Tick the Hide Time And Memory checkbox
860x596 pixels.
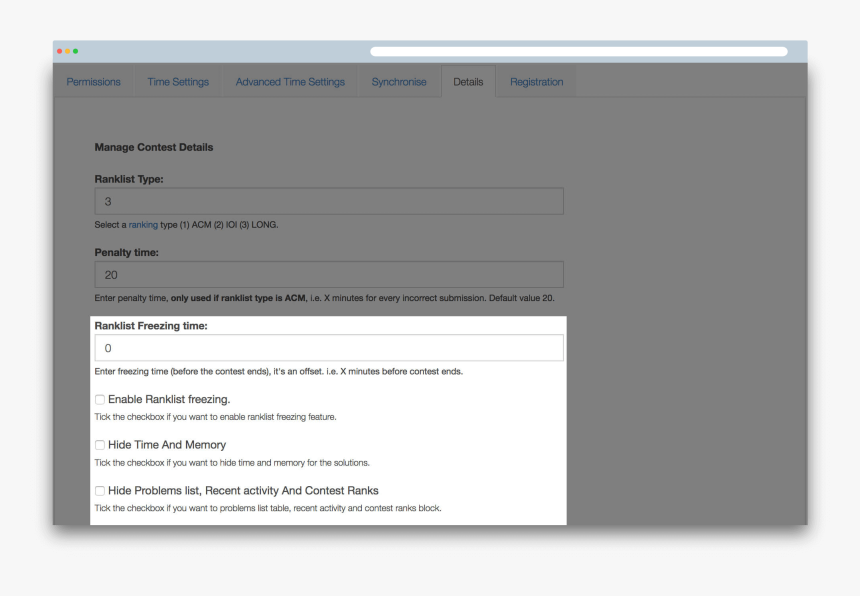[x=100, y=445]
